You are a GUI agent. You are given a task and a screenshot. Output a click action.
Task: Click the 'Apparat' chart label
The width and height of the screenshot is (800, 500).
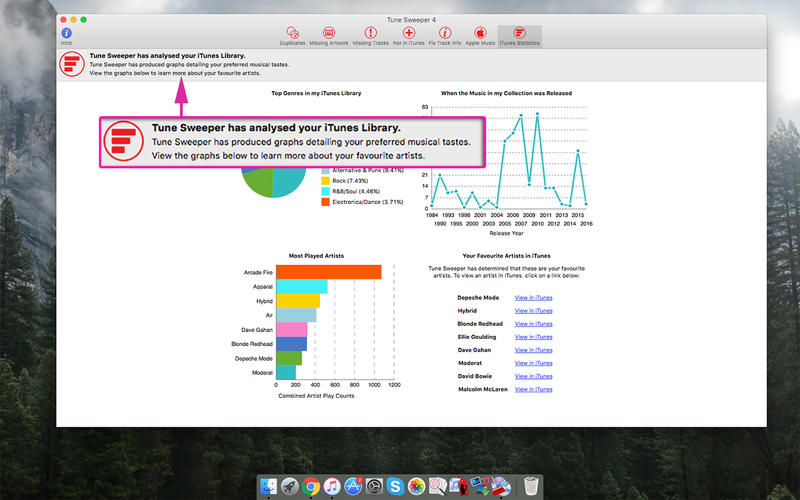tap(263, 287)
